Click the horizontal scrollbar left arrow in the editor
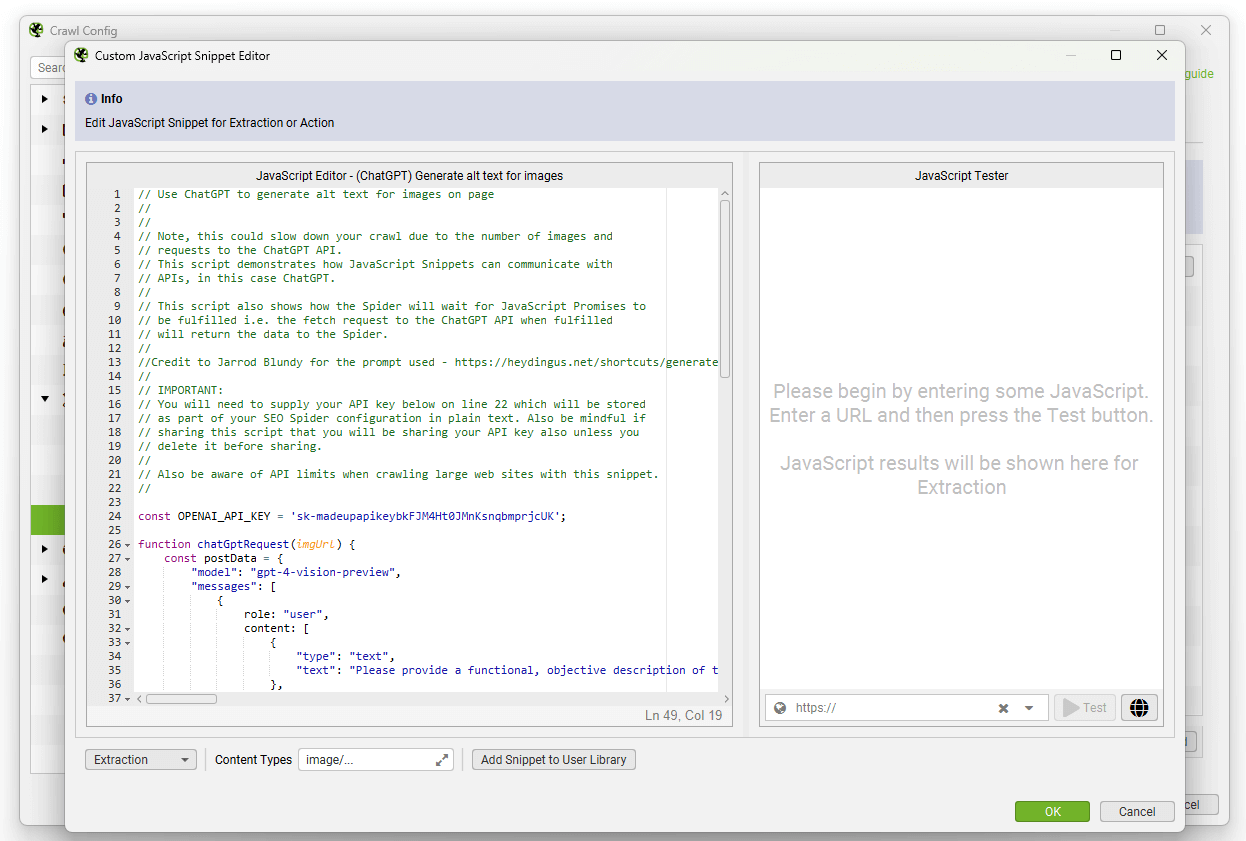 pyautogui.click(x=139, y=699)
